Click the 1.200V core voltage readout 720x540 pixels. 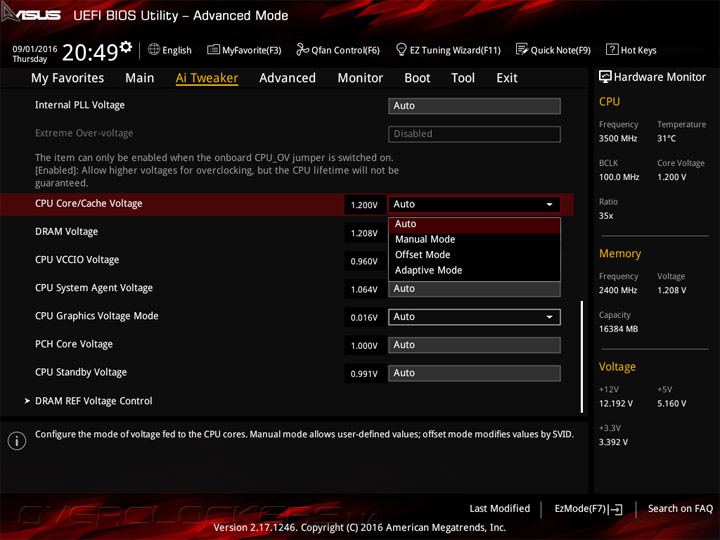pos(364,205)
